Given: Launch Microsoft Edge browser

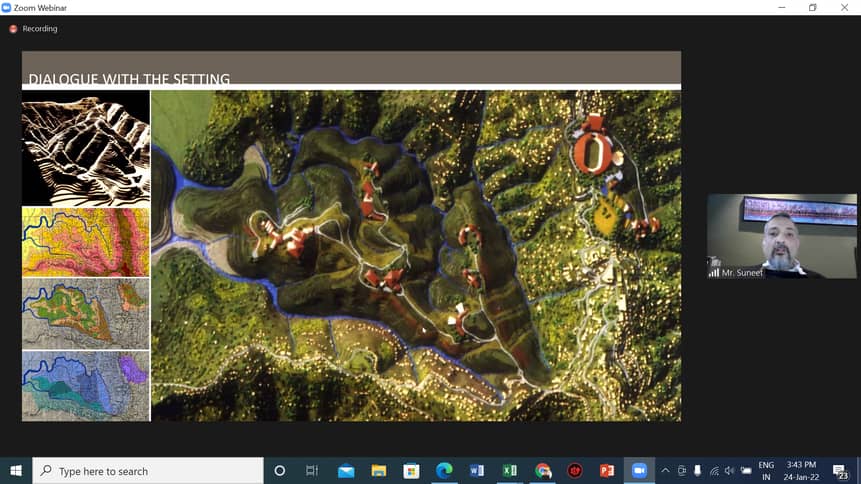Looking at the screenshot, I should tap(443, 471).
